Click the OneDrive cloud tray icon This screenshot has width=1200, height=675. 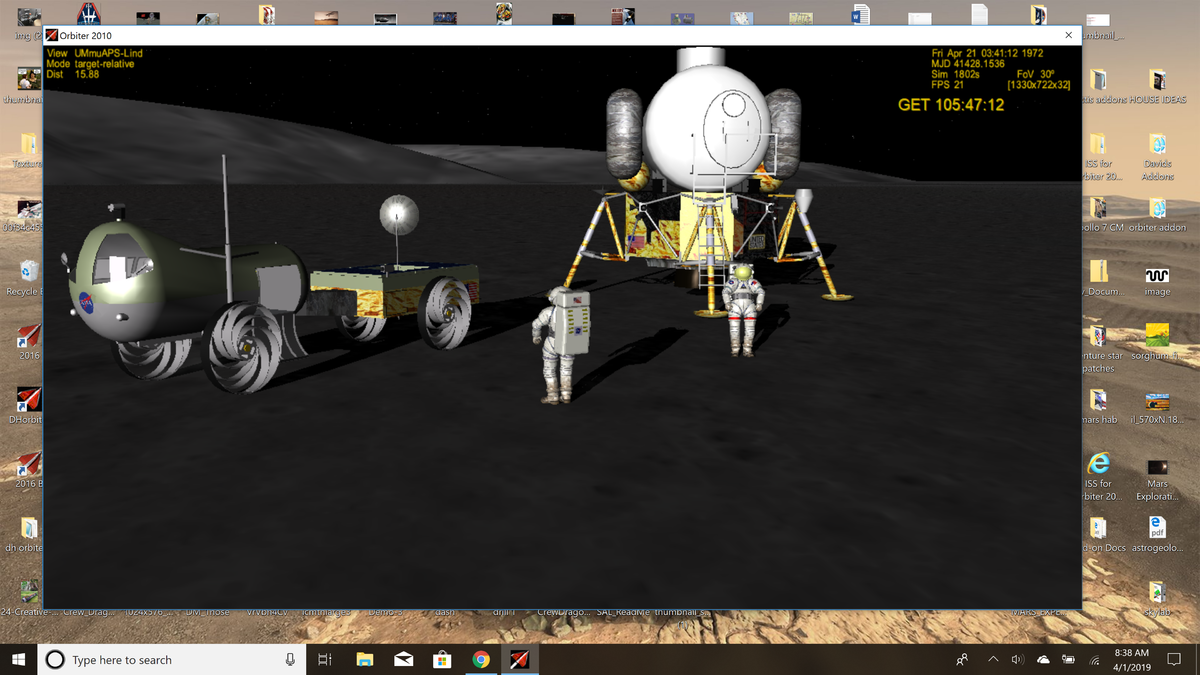click(1043, 659)
